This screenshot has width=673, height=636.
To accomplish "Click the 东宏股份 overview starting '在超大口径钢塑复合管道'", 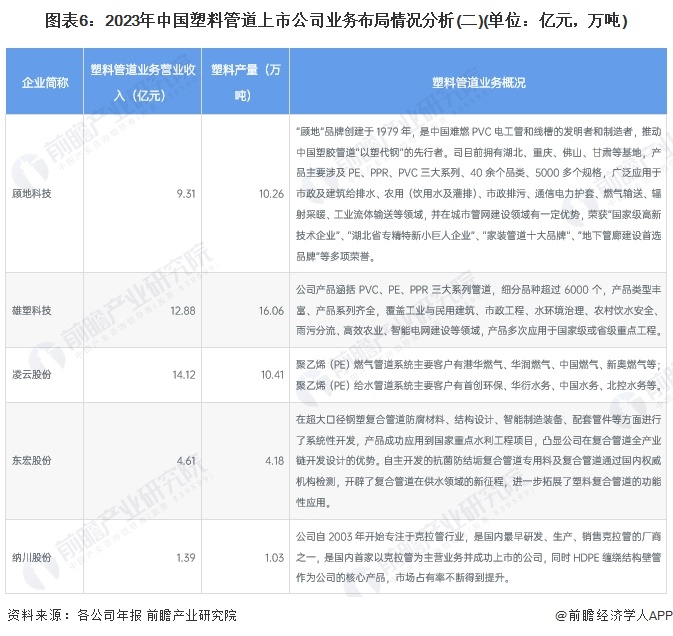I will coord(478,460).
